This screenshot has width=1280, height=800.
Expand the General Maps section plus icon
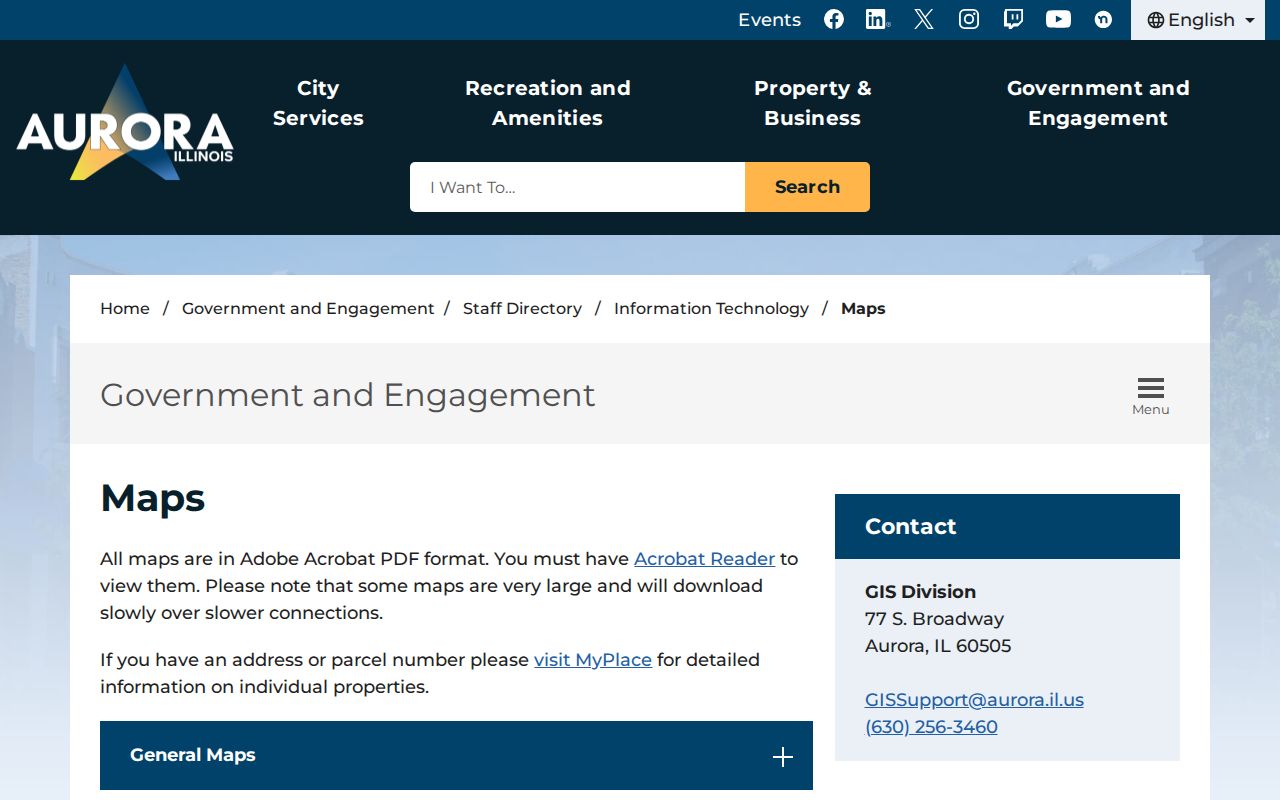[783, 757]
